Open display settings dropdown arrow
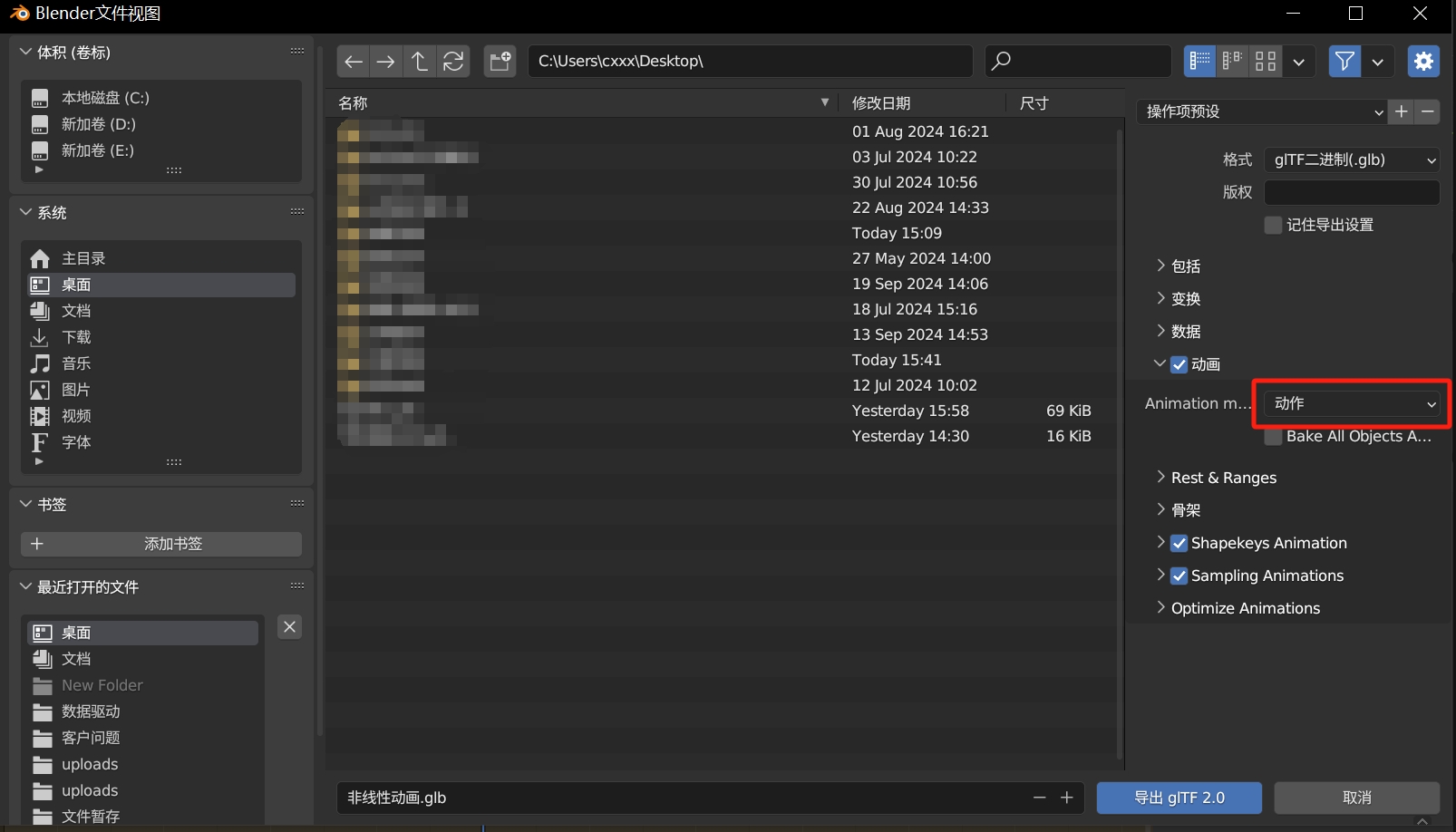 1298,61
